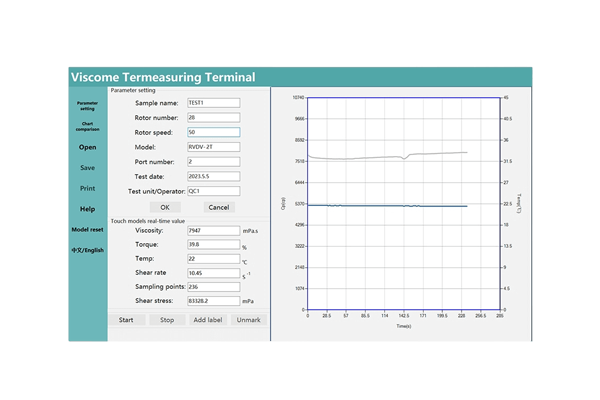
Task: Click the Test date field
Action: (212, 176)
